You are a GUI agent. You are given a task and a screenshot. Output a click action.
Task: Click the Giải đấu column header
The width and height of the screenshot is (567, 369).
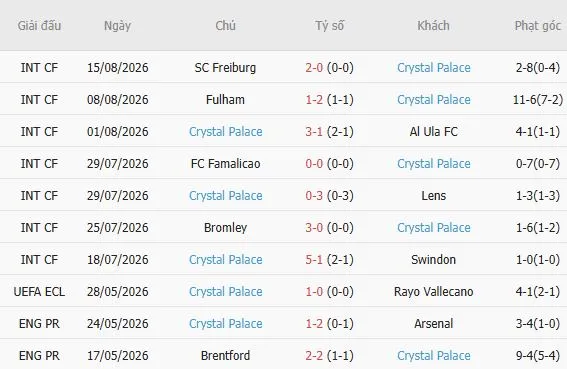pyautogui.click(x=39, y=26)
